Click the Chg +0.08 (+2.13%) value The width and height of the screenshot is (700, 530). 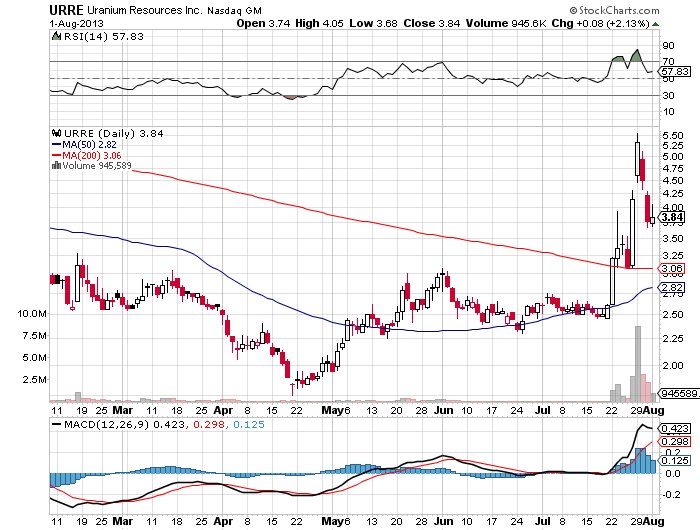[600, 23]
